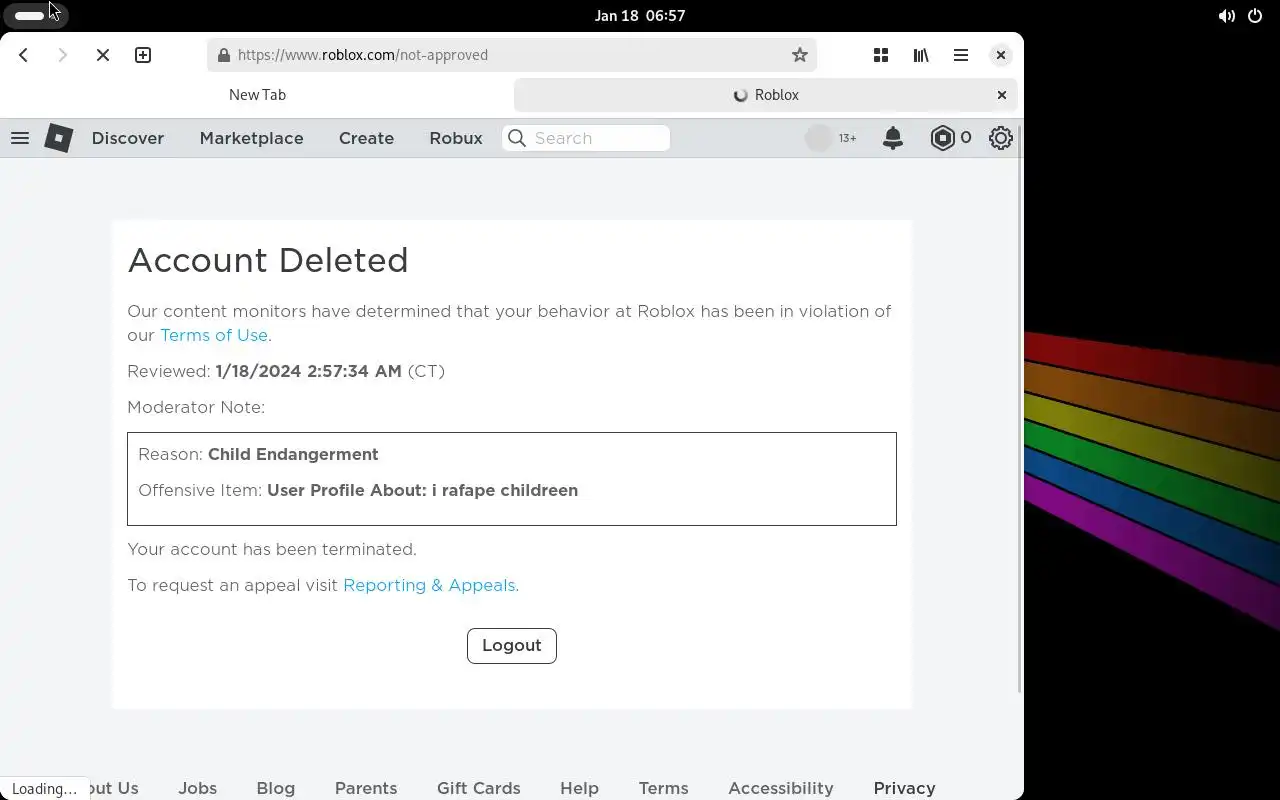The image size is (1280, 800).
Task: Open the system power menu
Action: click(x=1255, y=16)
